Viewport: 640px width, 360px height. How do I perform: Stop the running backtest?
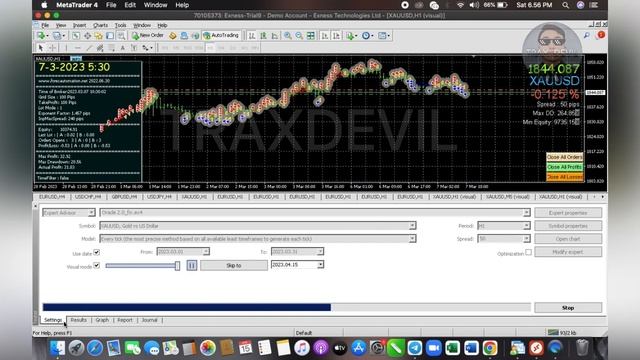[568, 307]
